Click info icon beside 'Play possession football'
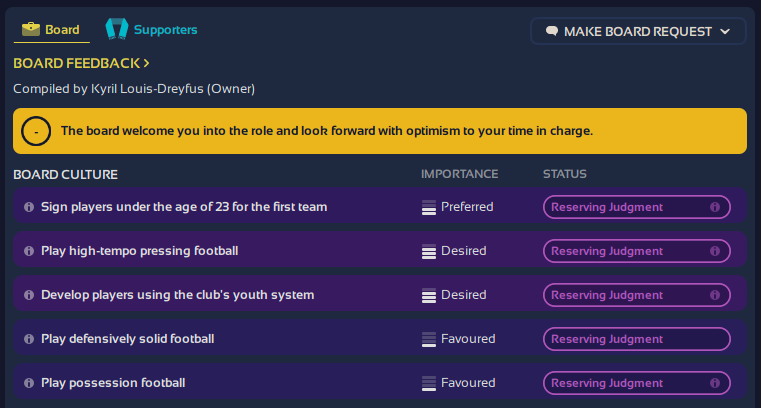This screenshot has width=761, height=408. tap(28, 383)
